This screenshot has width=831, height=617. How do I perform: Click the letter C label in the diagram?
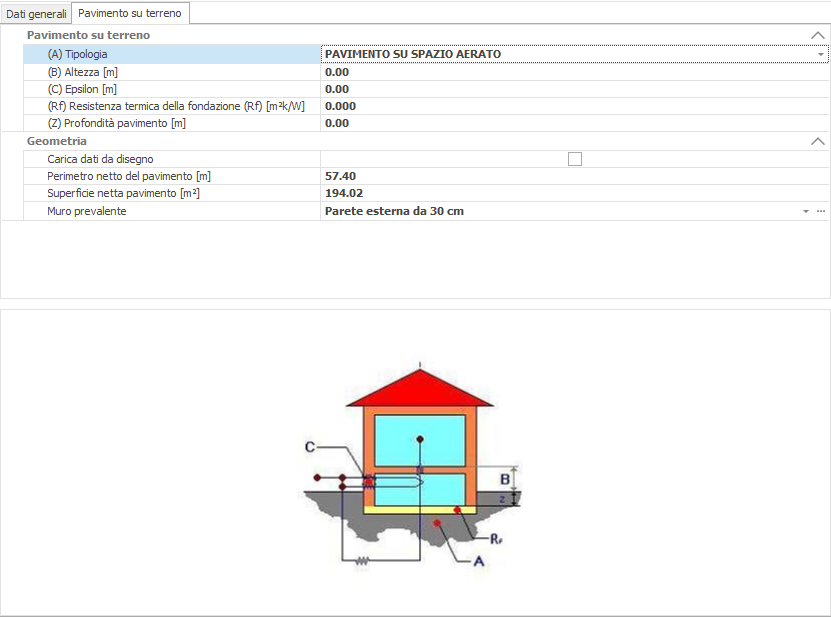310,447
